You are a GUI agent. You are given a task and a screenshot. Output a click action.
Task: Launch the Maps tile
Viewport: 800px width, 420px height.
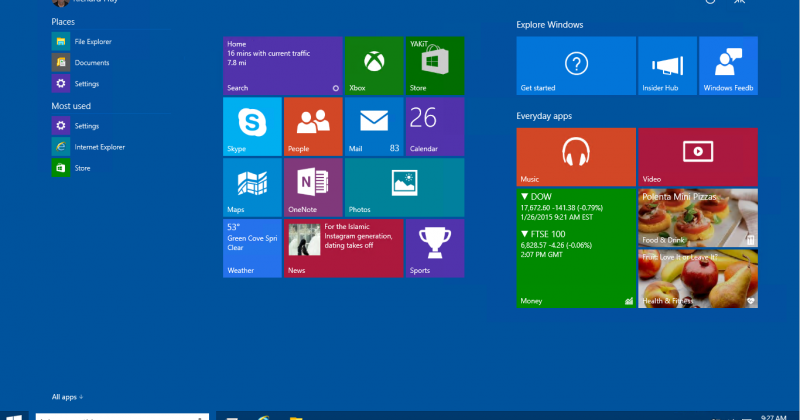[252, 187]
